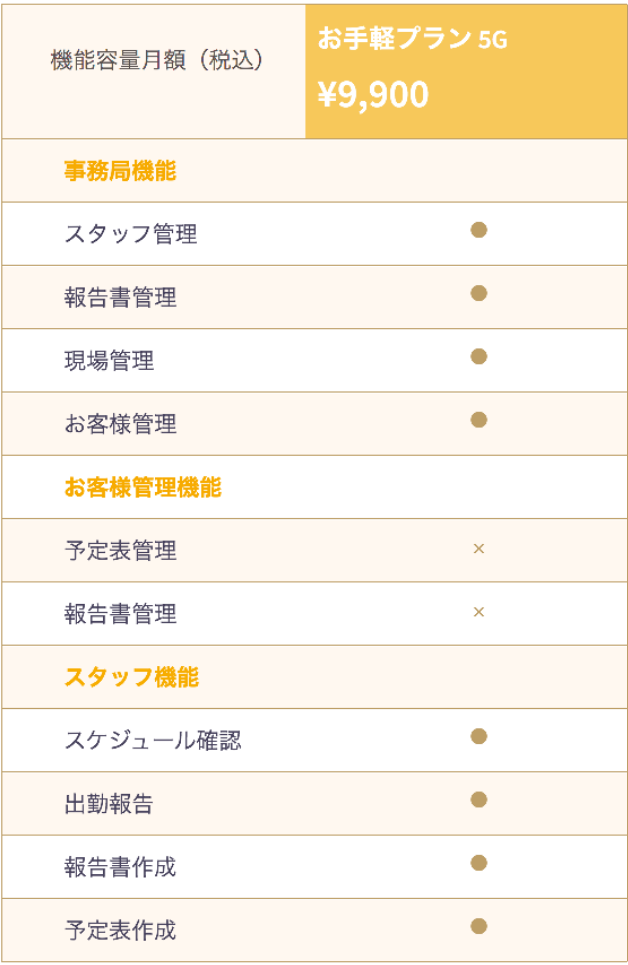Click the dot icon in the スタッフ管理 row

[478, 230]
